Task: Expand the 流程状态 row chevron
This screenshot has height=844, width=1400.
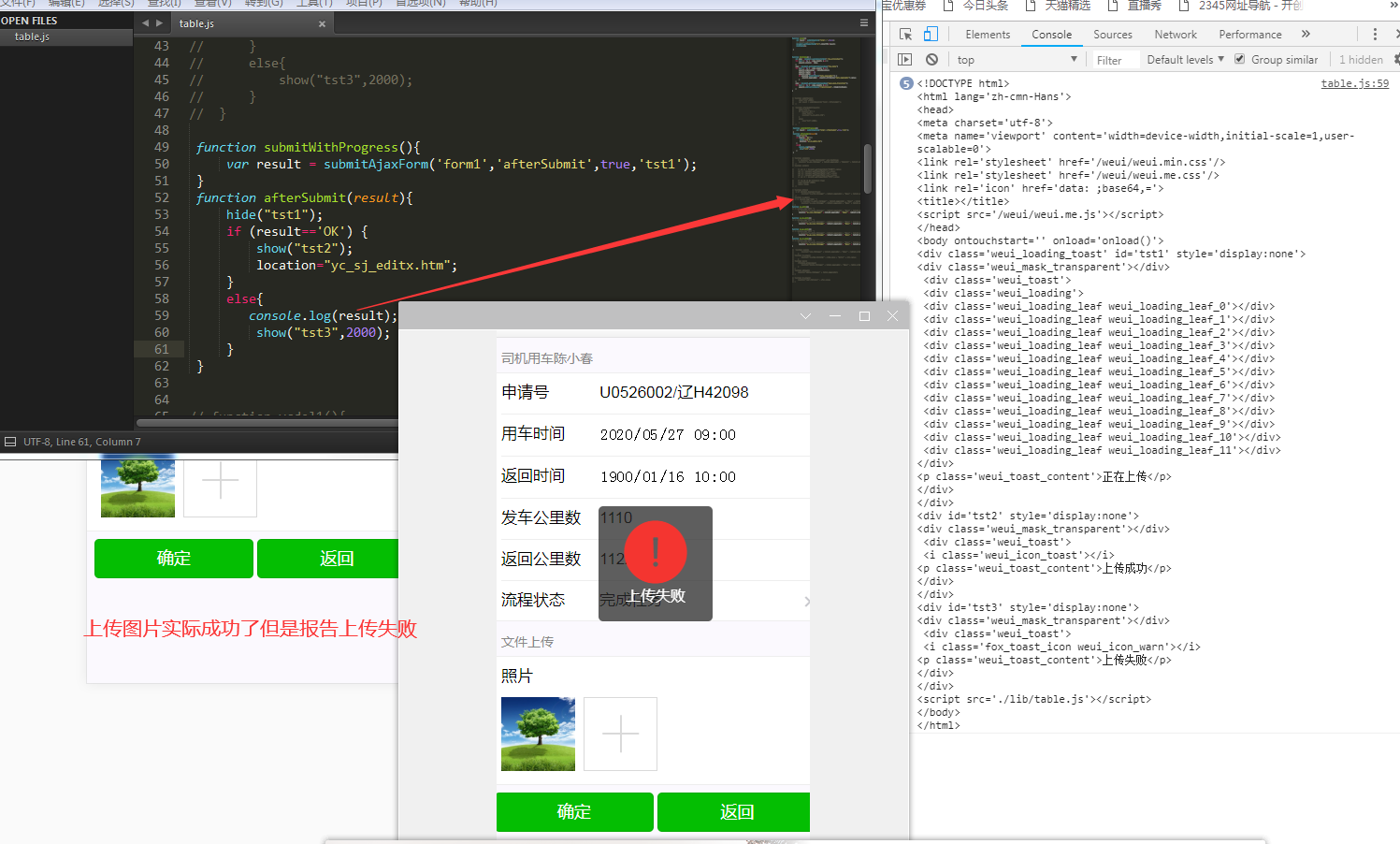Action: 806,601
